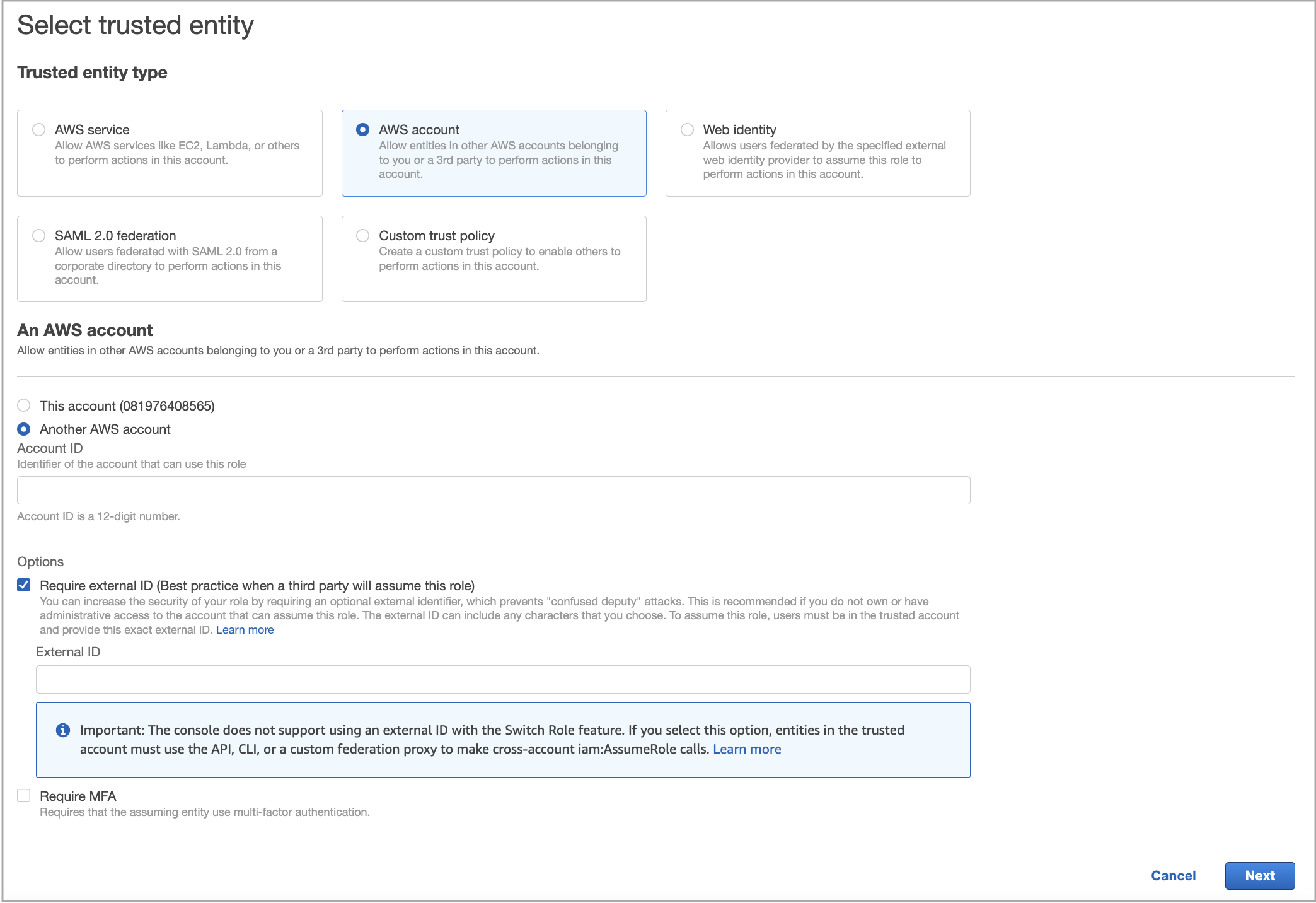This screenshot has height=903, width=1316.
Task: Select the "Another AWS account" option
Action: click(24, 429)
